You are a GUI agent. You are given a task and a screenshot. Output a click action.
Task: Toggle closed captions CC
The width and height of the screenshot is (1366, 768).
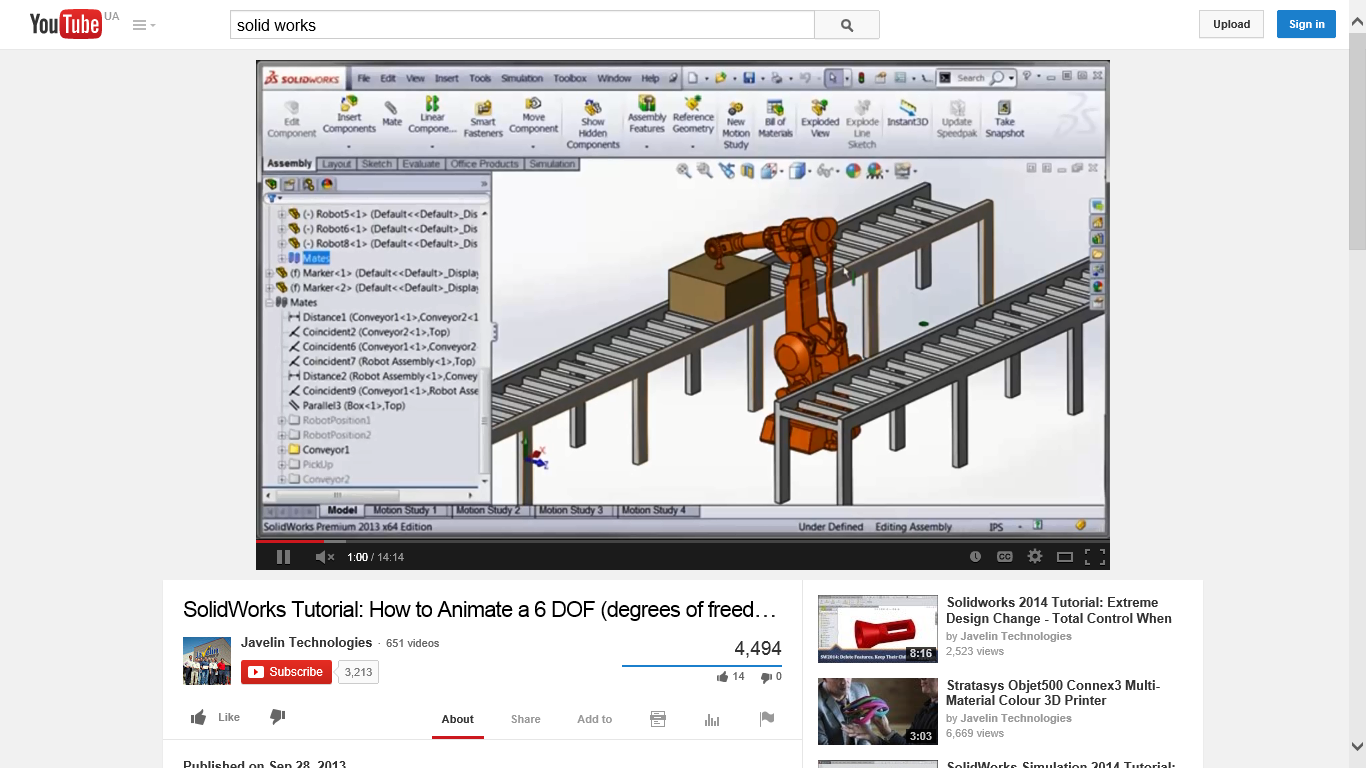(1005, 557)
